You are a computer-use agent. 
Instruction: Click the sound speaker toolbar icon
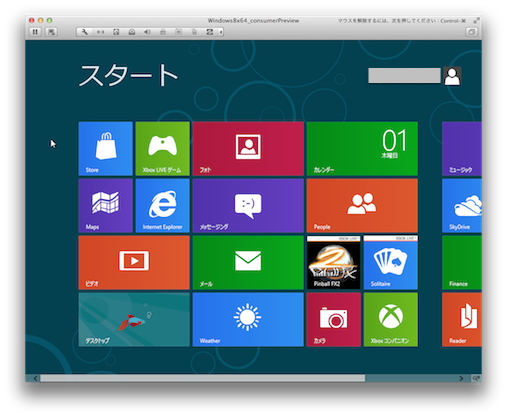[x=147, y=32]
